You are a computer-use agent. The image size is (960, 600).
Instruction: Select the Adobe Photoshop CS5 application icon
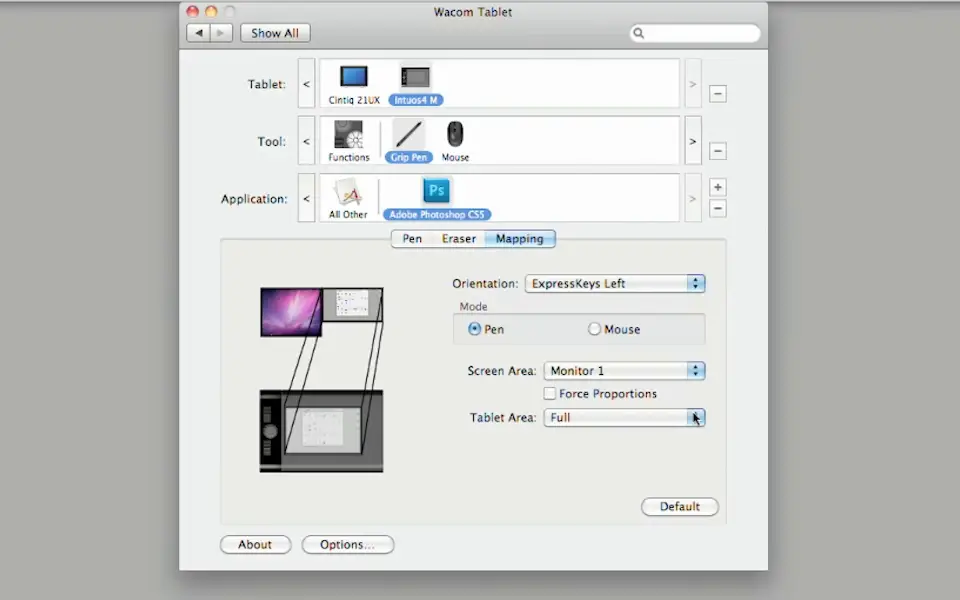pos(437,191)
